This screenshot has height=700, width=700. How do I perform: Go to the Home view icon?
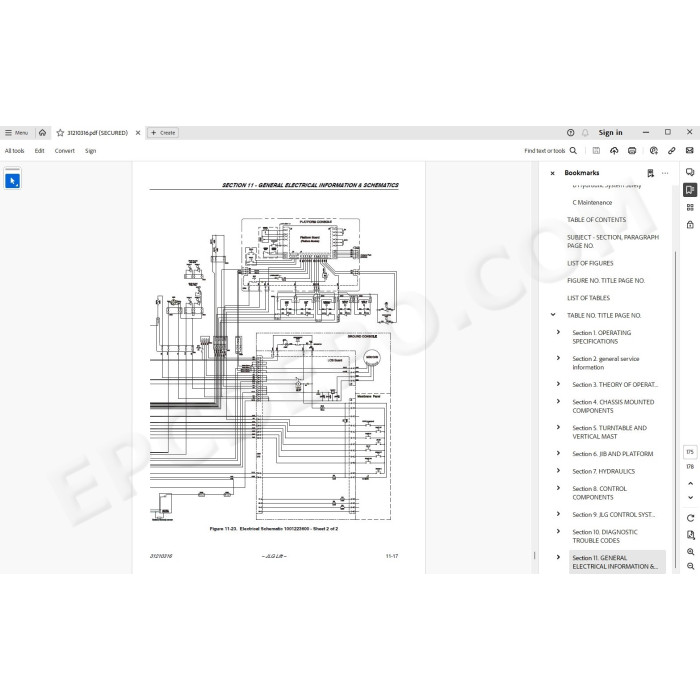coord(42,133)
